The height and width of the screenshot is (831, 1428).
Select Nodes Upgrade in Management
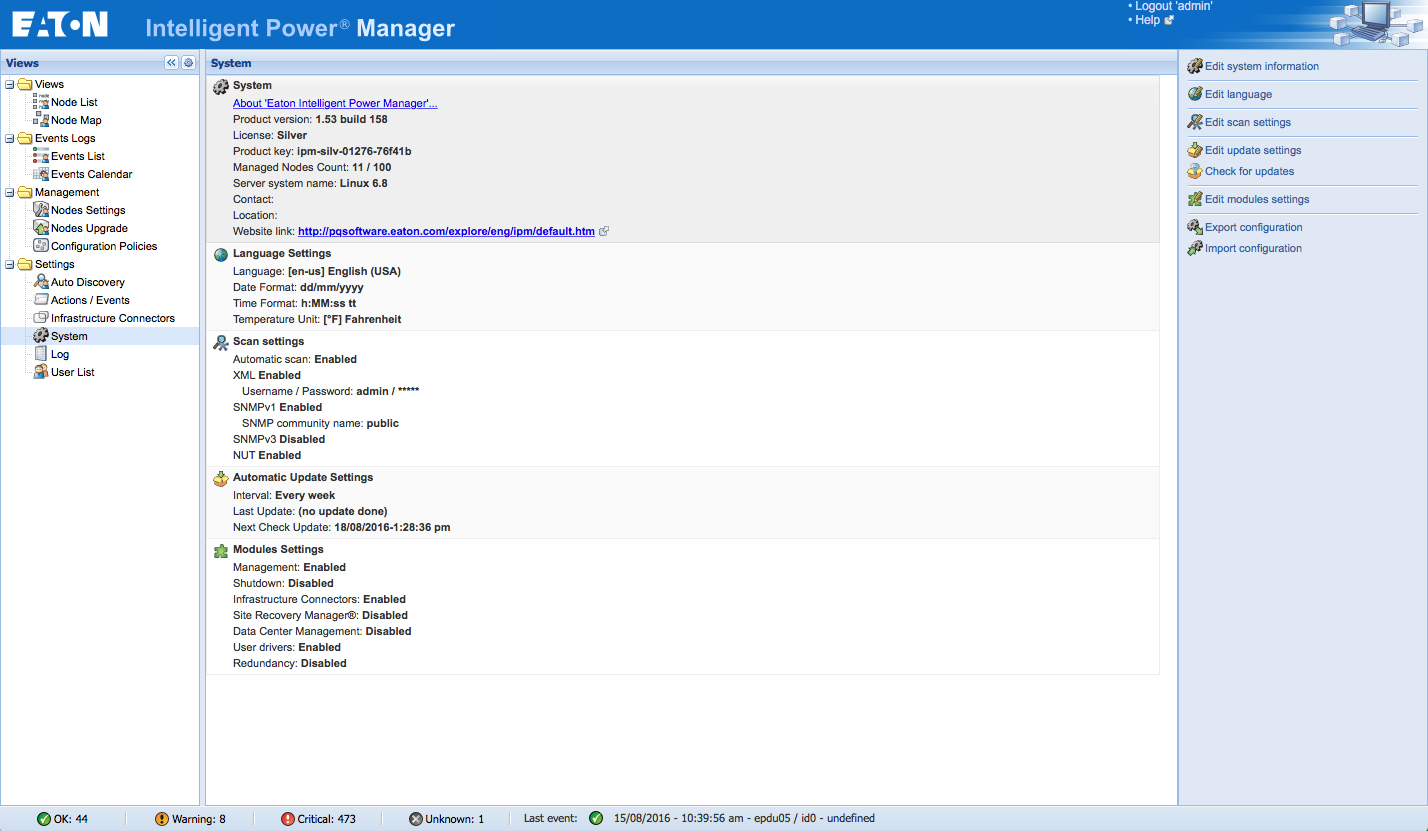[x=89, y=228]
